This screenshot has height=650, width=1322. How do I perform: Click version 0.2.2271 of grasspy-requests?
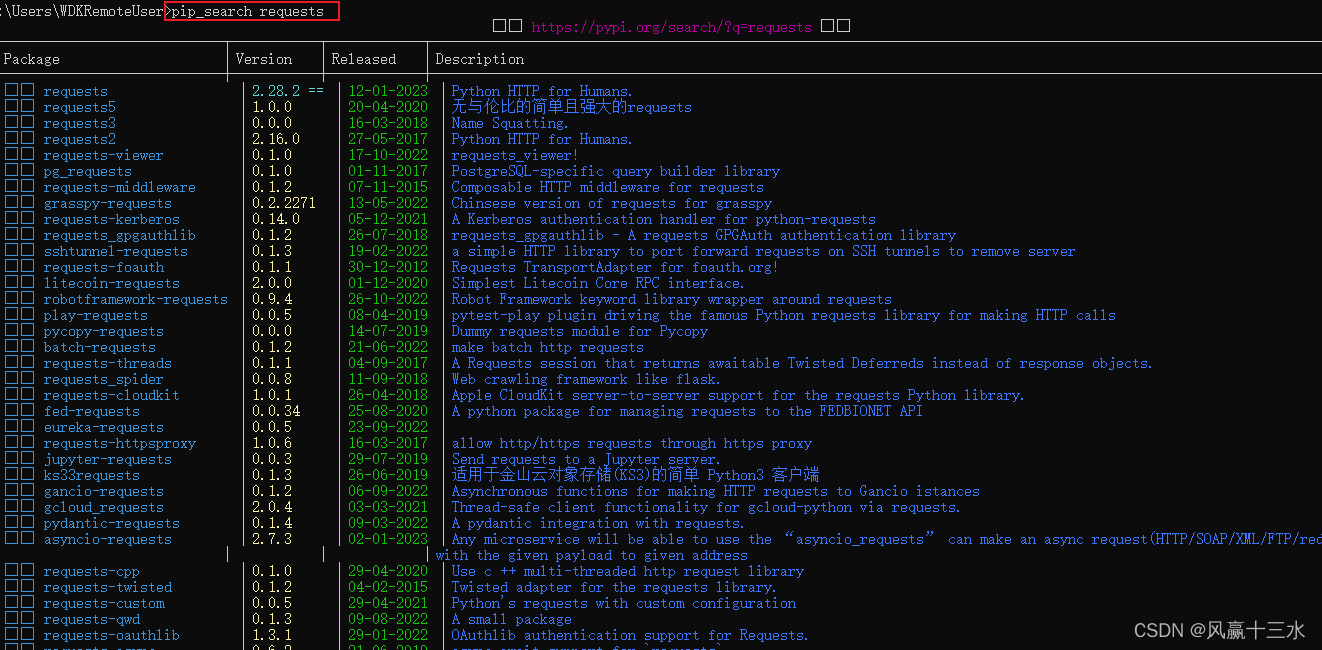pyautogui.click(x=284, y=203)
